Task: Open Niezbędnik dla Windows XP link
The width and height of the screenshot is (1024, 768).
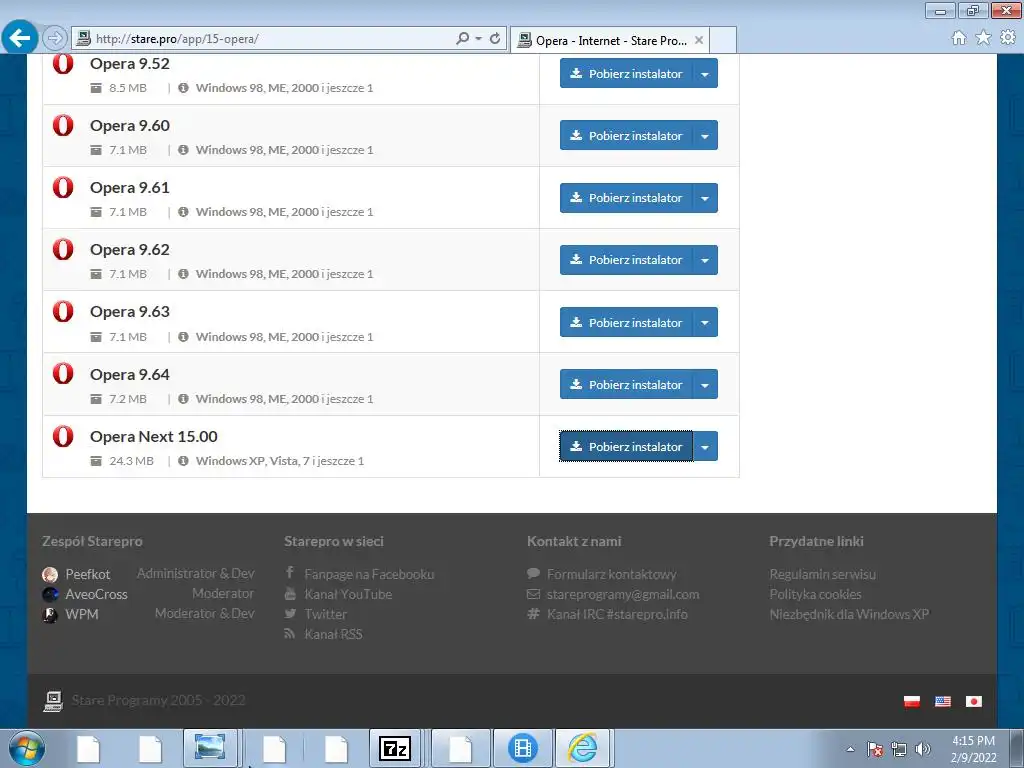Action: [849, 614]
